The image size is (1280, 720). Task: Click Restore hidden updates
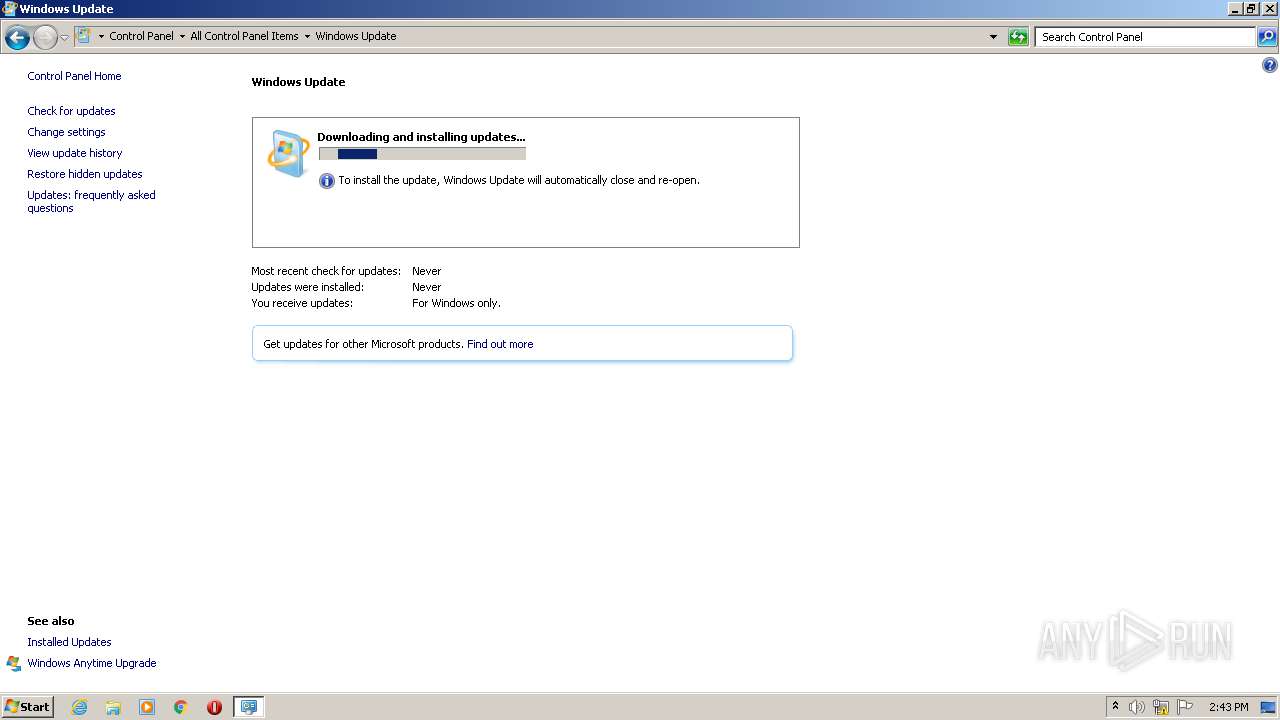click(x=85, y=174)
